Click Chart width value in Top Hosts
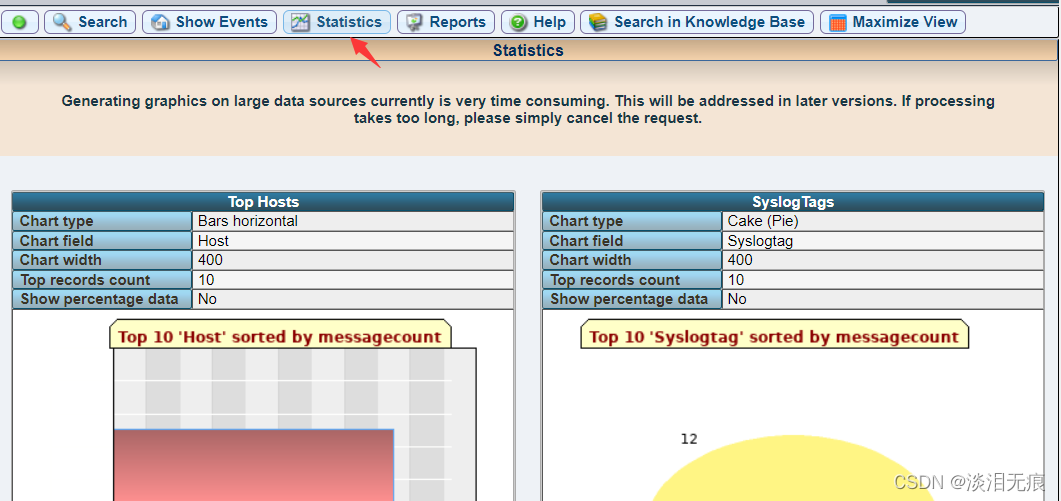1061x501 pixels. point(210,260)
